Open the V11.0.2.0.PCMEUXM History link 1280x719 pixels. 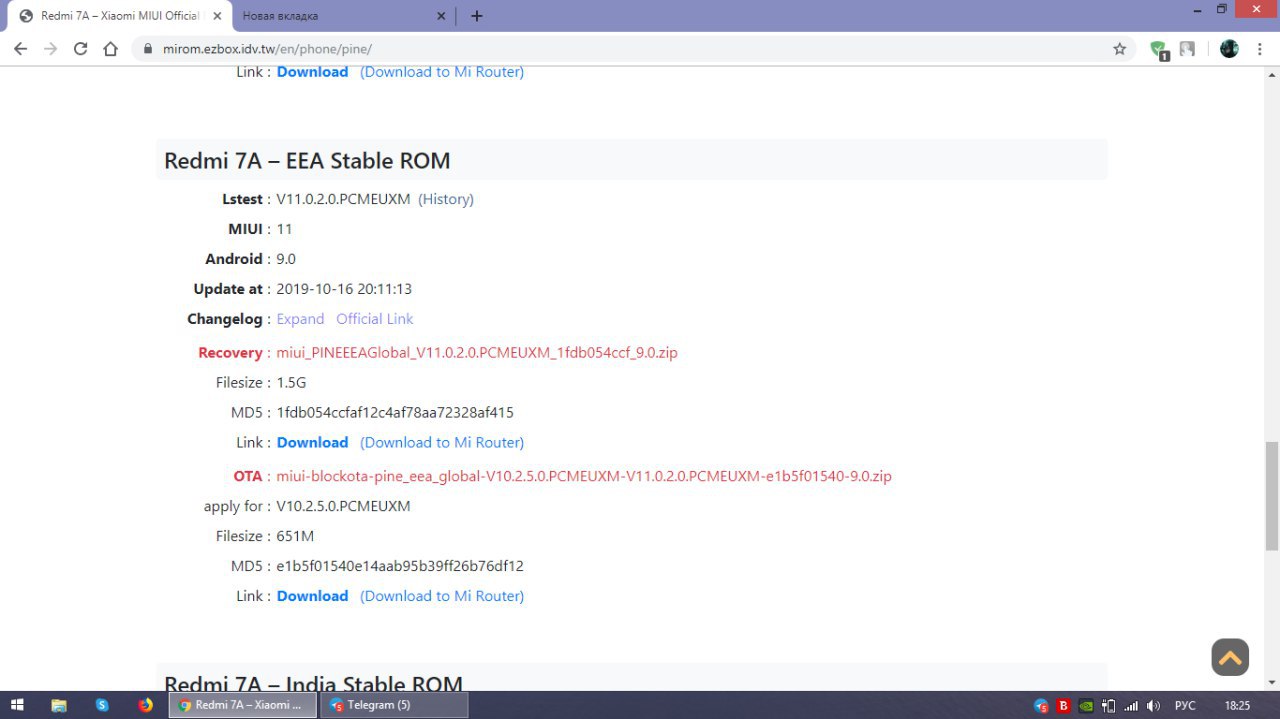446,199
